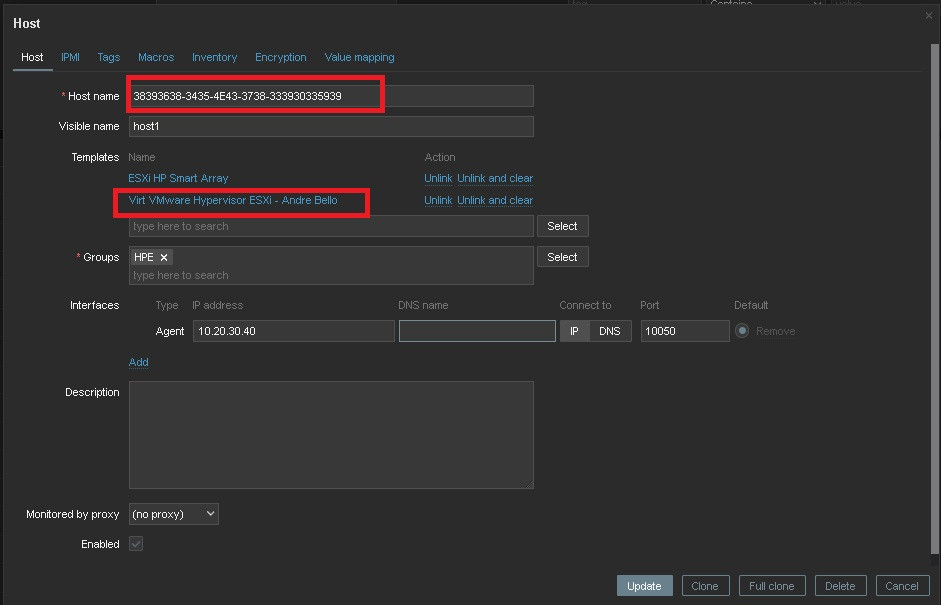Go to the Inventory tab
Image resolution: width=941 pixels, height=605 pixels.
(x=214, y=57)
